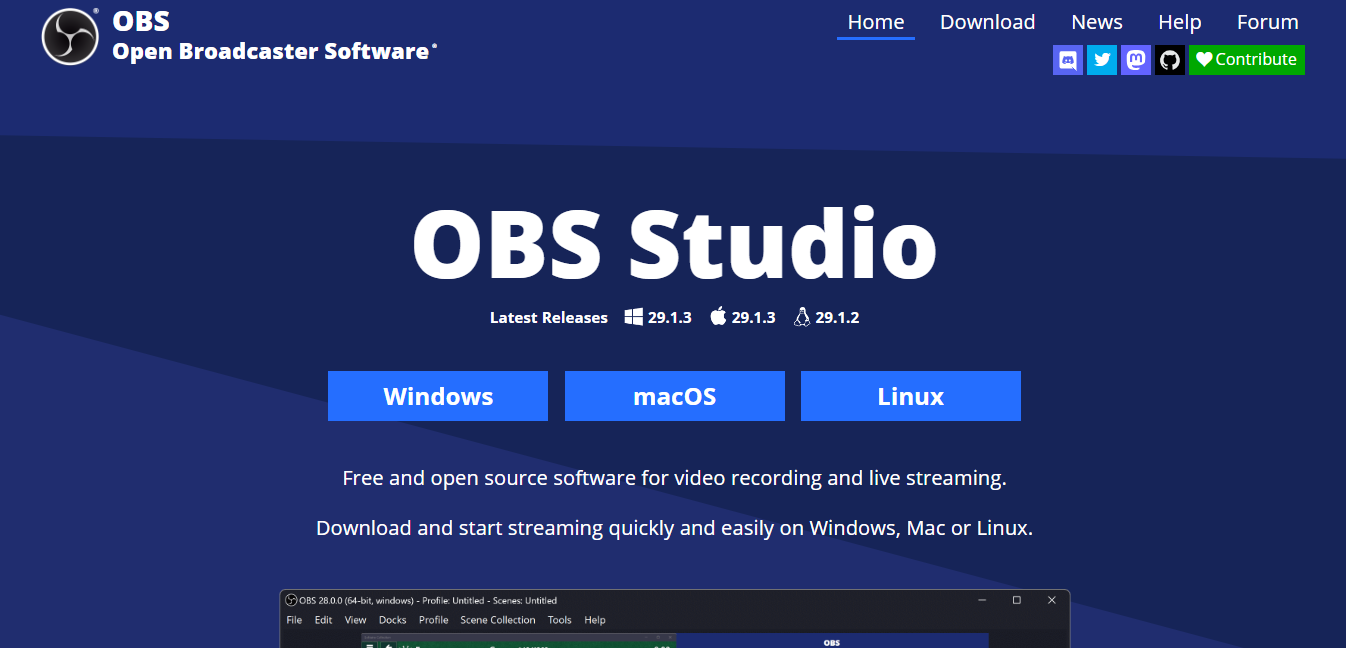Click the Open Broadcaster Software title text
1346x648 pixels.
pos(272,51)
